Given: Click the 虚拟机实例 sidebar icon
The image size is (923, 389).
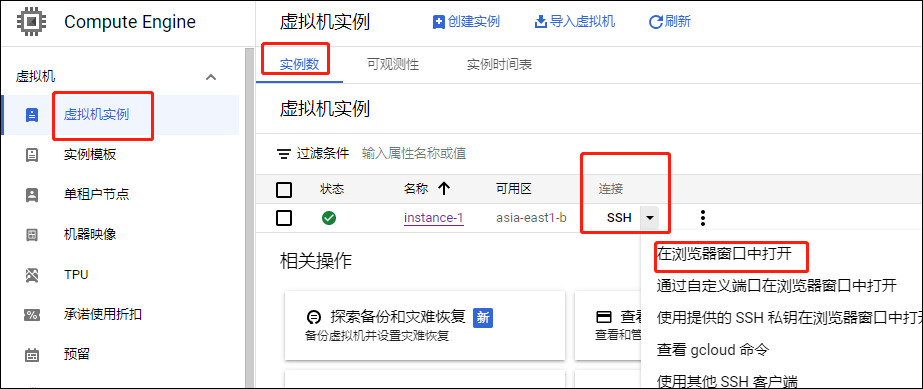Looking at the screenshot, I should [32, 115].
